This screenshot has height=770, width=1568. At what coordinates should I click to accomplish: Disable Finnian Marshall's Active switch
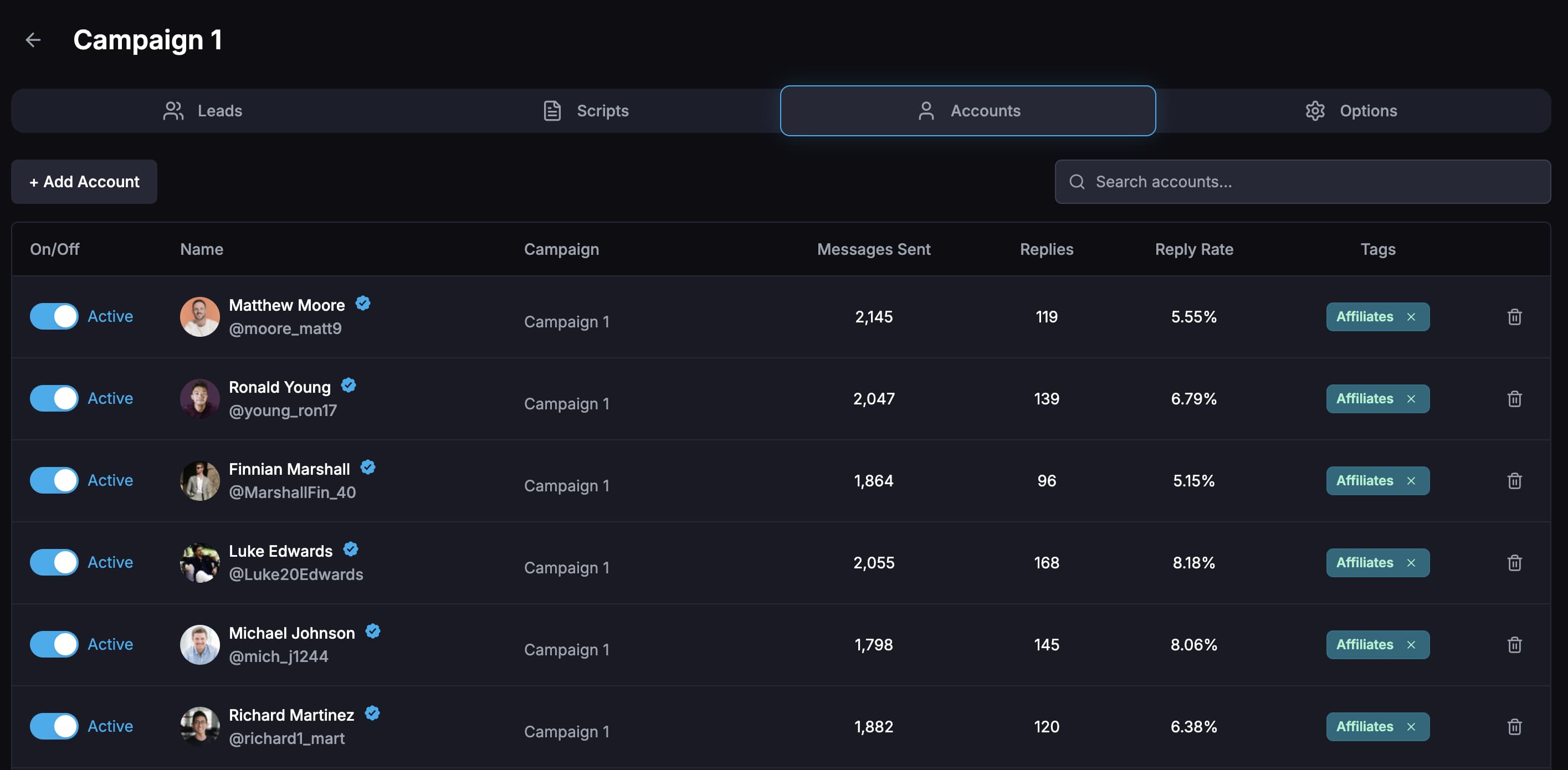tap(54, 480)
